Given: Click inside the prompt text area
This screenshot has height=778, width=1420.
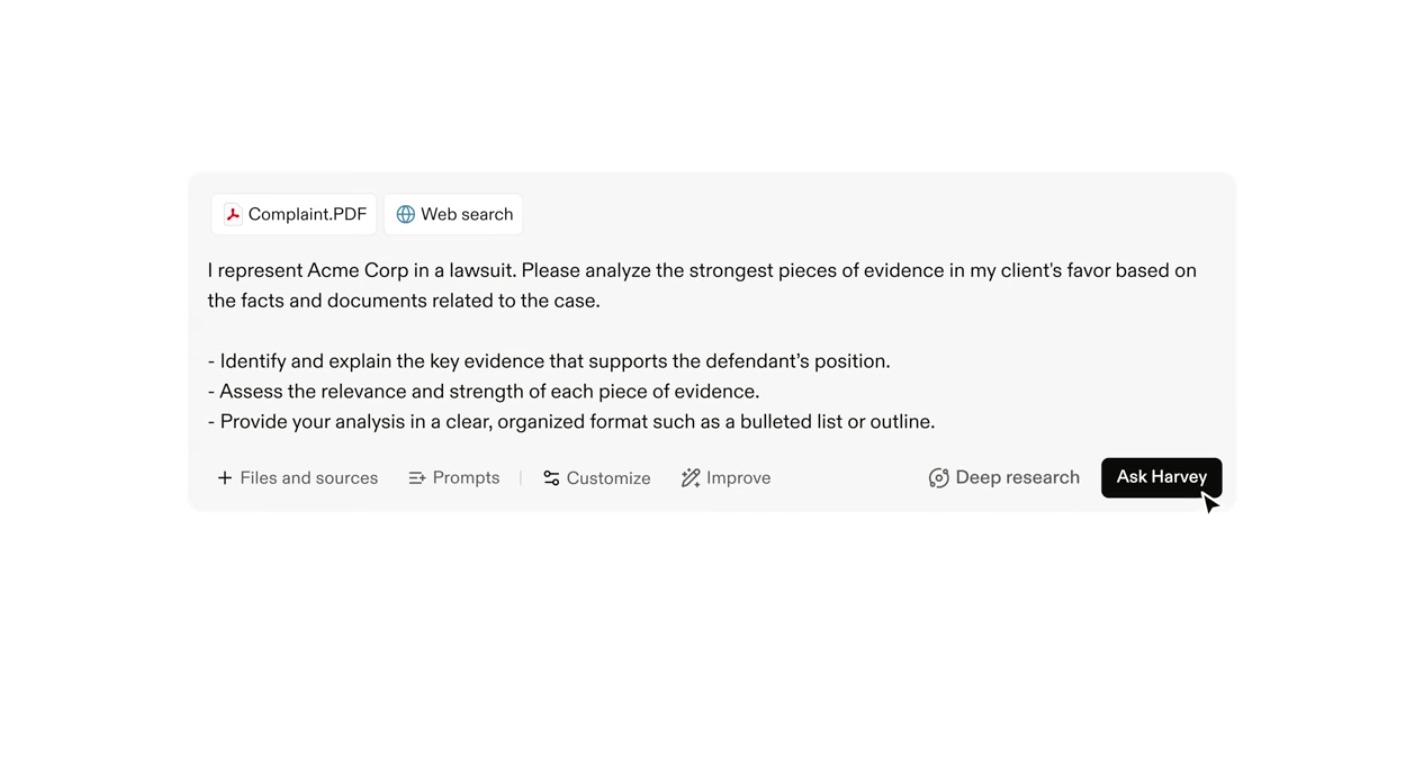Looking at the screenshot, I should (x=700, y=345).
